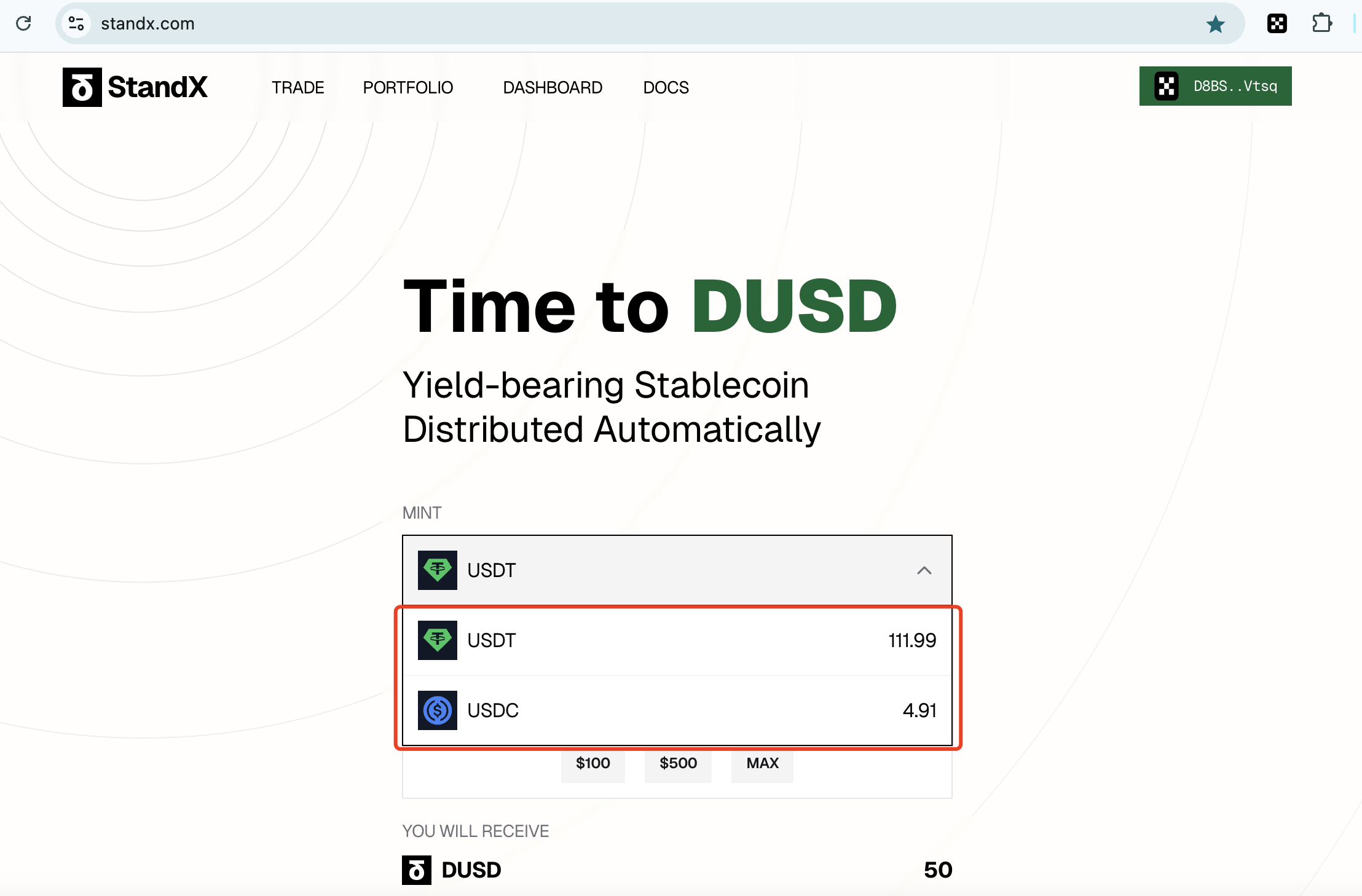
Task: Choose the $500 quick amount button
Action: [x=678, y=764]
